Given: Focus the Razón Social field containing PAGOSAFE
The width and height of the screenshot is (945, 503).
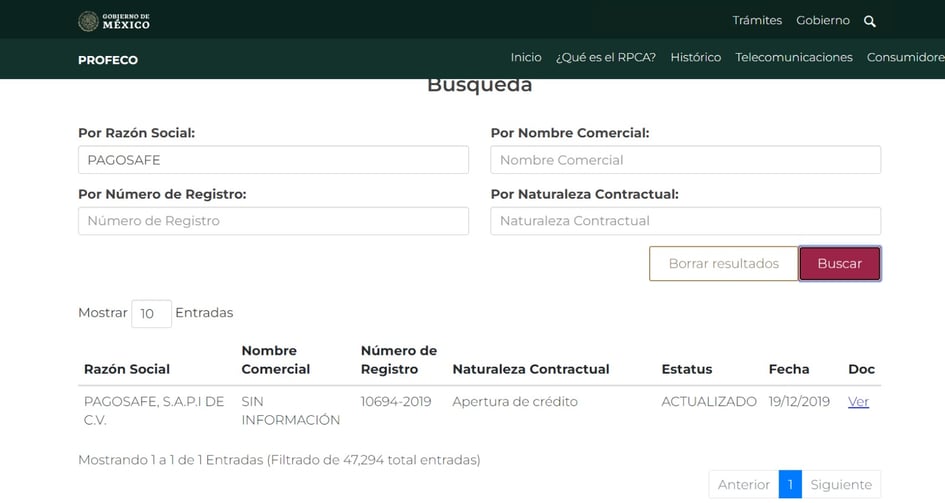Looking at the screenshot, I should tap(273, 160).
